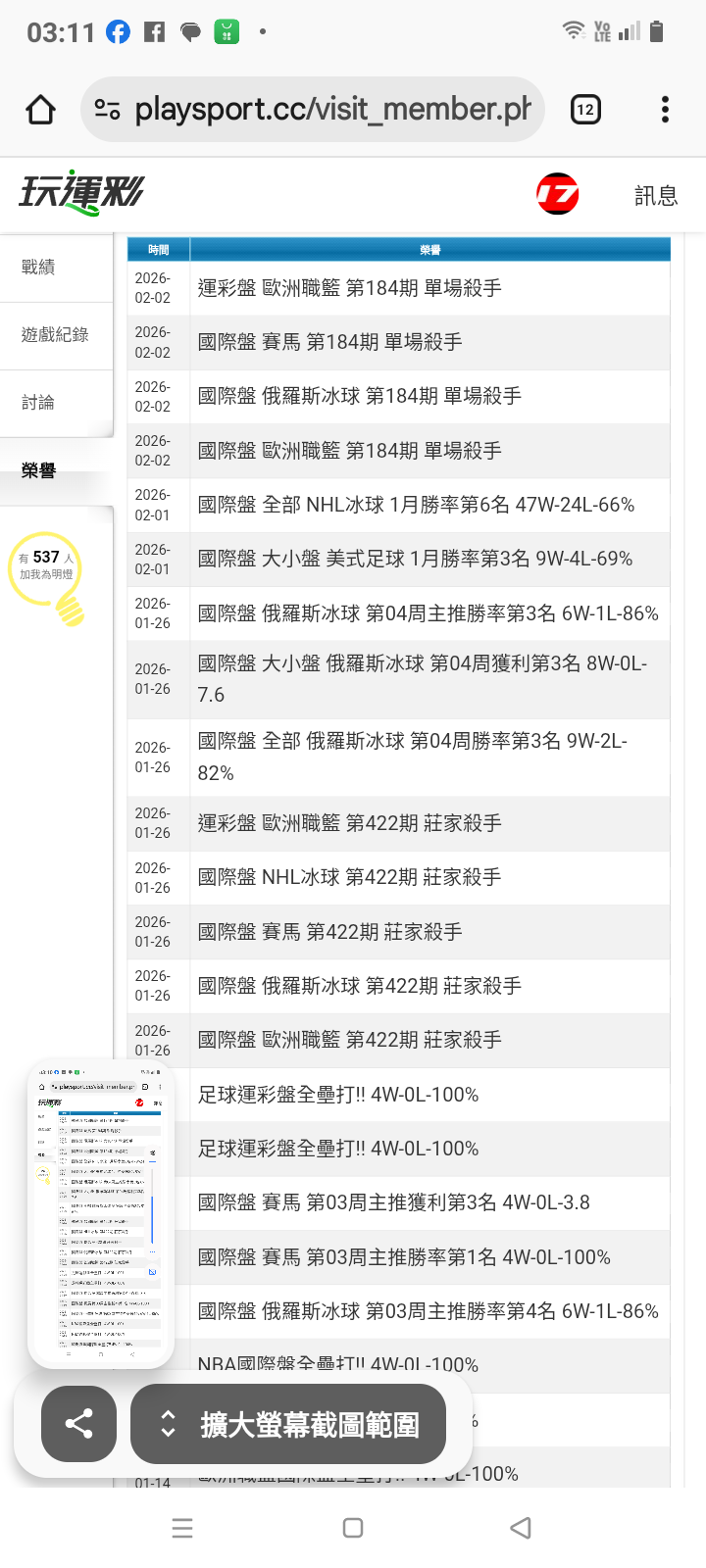706x1568 pixels.
Task: Open Android recent apps button
Action: (x=182, y=1528)
